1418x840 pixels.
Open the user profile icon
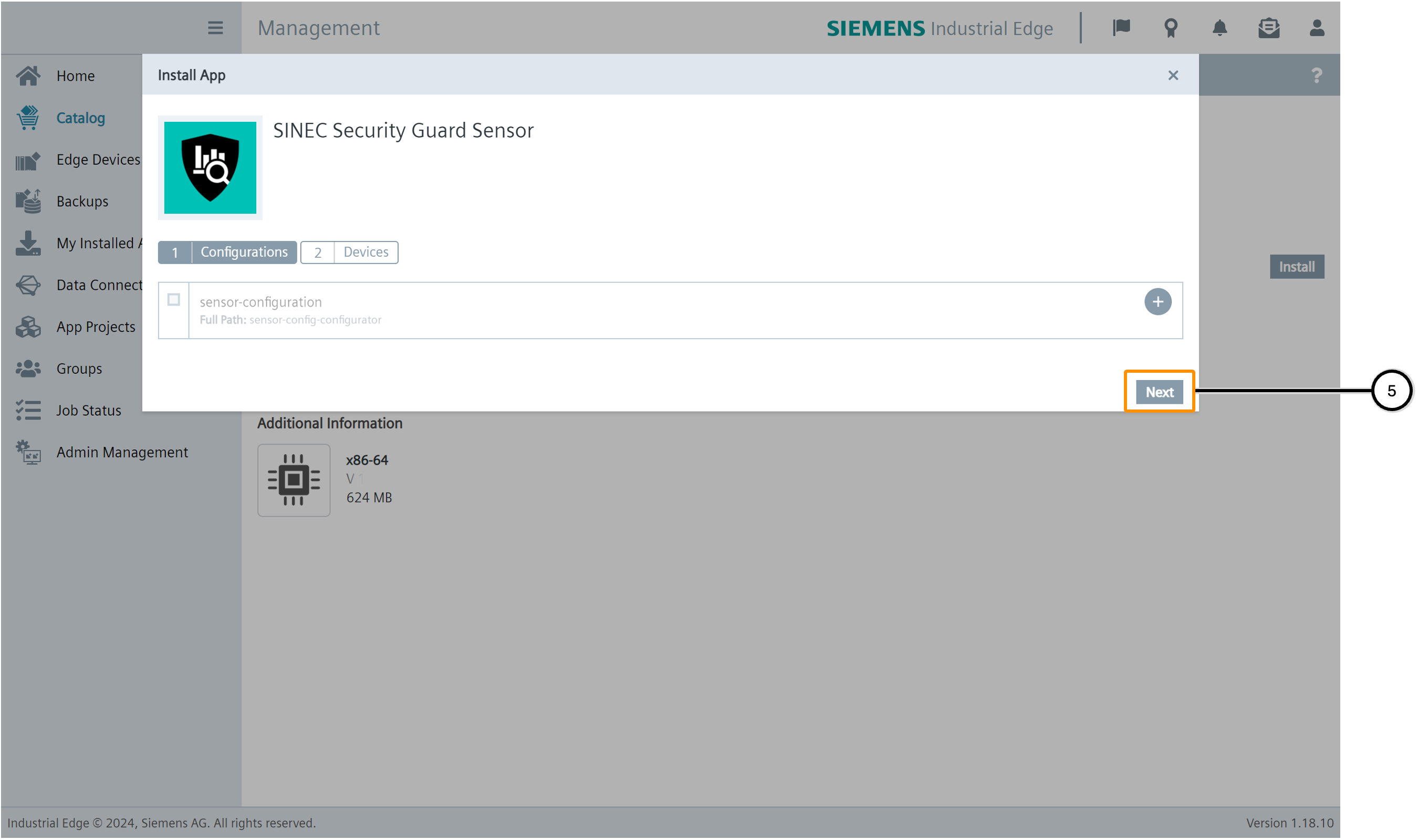(1317, 28)
